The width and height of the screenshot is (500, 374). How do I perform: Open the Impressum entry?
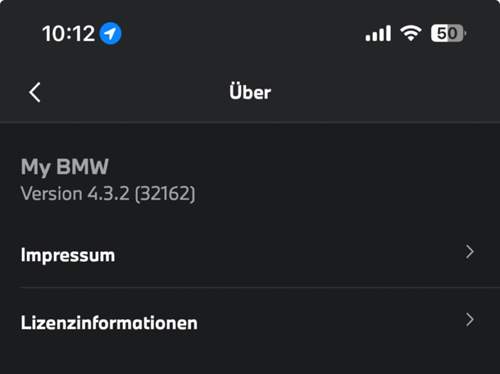[x=250, y=255]
